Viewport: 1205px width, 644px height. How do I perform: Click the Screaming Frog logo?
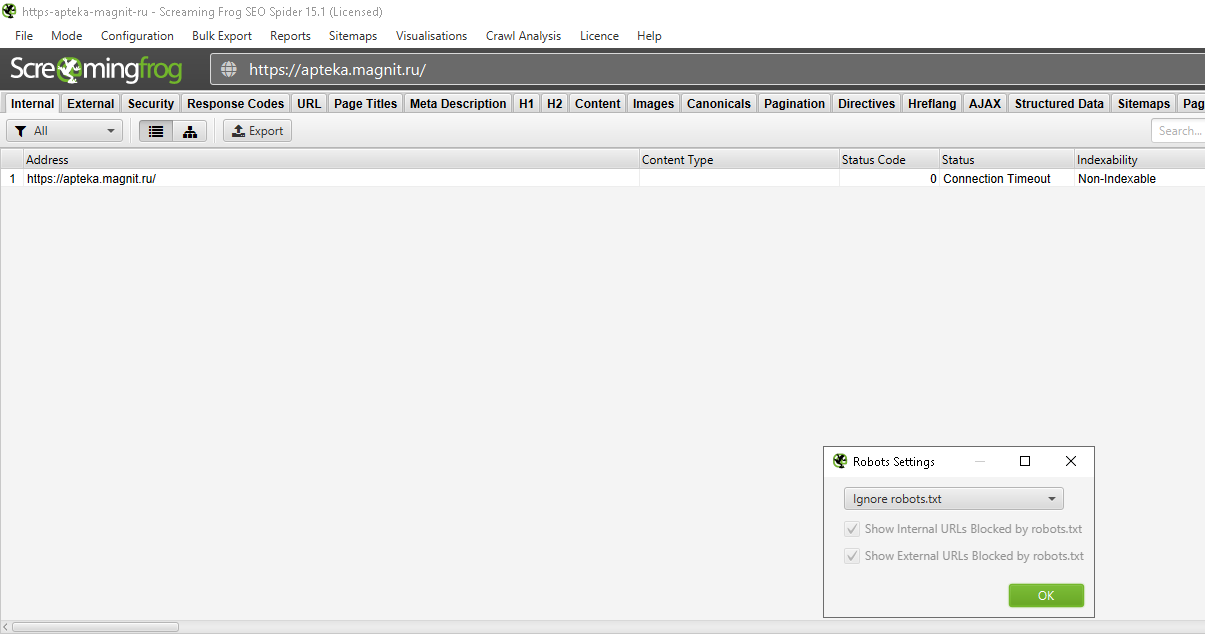tap(96, 69)
